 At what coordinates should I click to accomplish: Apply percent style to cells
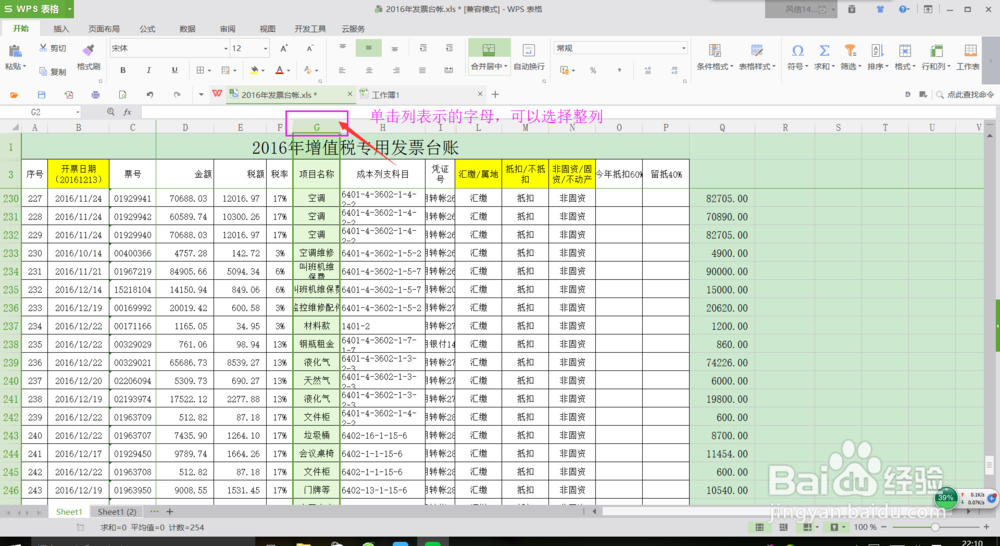click(593, 70)
